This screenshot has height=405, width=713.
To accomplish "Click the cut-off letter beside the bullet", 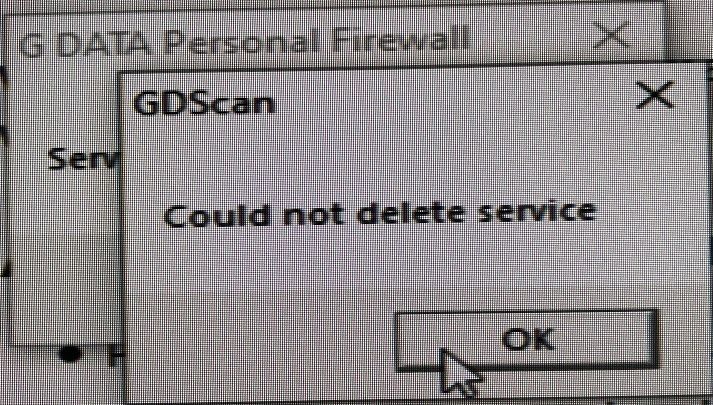I will click(x=114, y=356).
